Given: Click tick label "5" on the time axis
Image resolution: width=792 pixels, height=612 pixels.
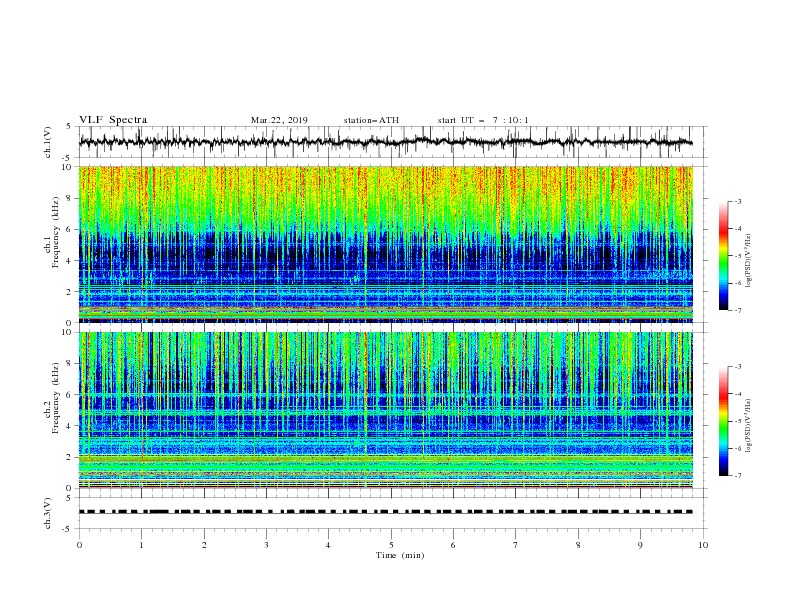Looking at the screenshot, I should [x=391, y=545].
